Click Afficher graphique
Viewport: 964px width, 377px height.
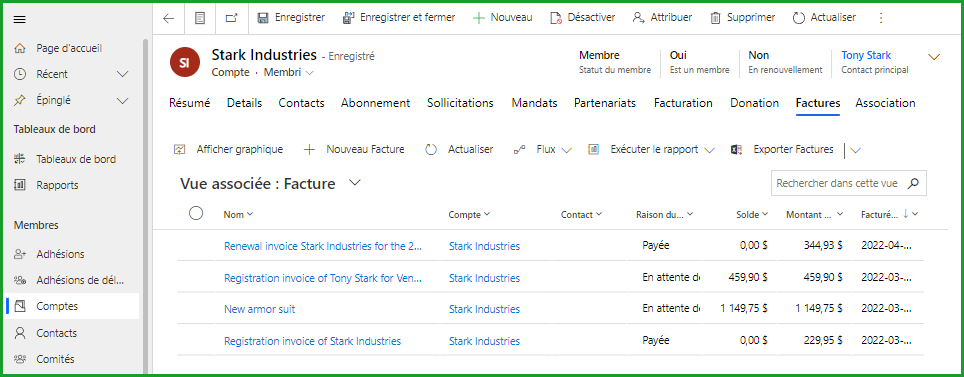(229, 149)
